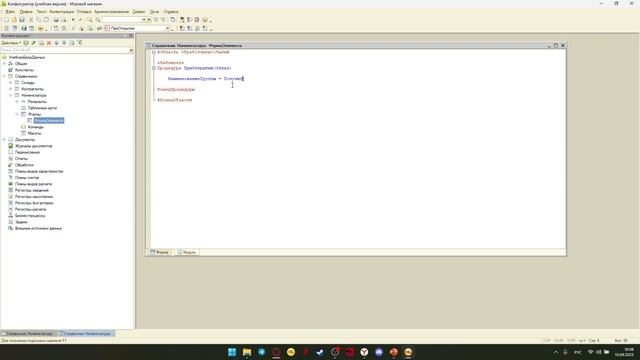Clear the configuration tree search field
The image size is (640, 360).
pyautogui.click(x=131, y=50)
